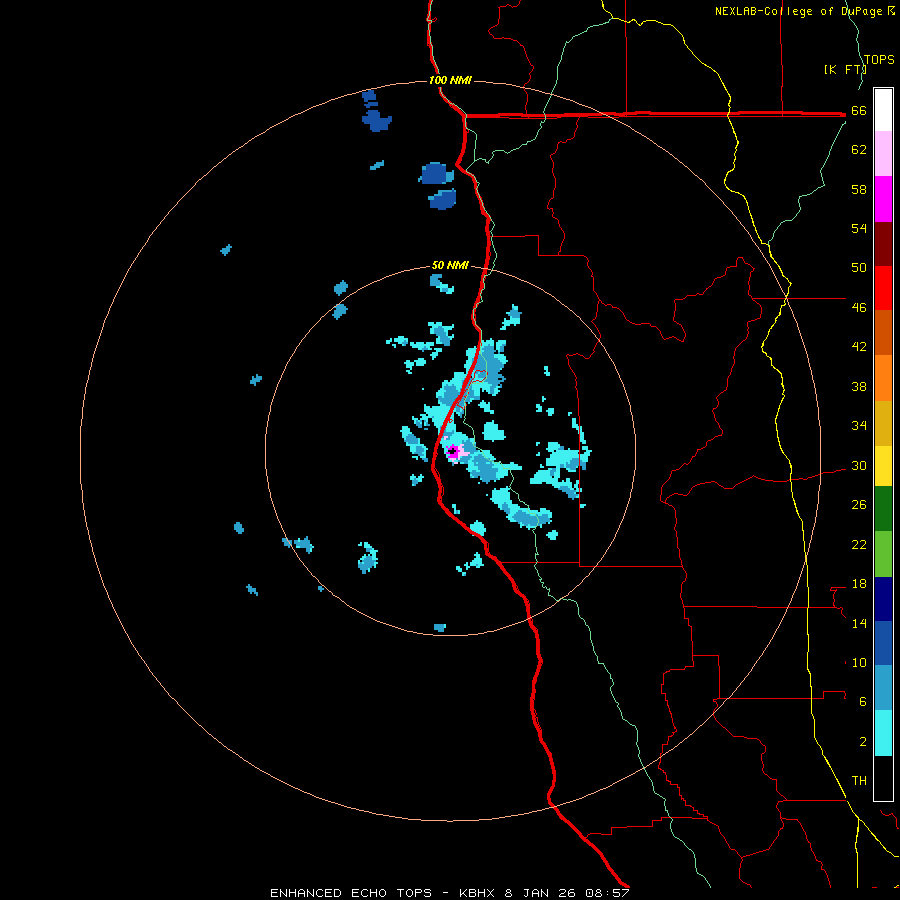Image resolution: width=900 pixels, height=900 pixels.
Task: Click the legend value "38"
Action: pos(859,387)
